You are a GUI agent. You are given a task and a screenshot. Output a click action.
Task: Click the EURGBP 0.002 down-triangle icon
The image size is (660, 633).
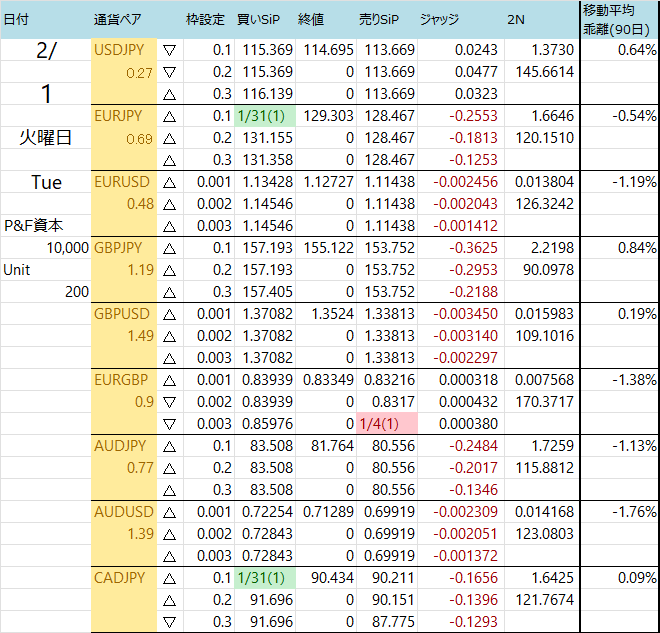[169, 402]
